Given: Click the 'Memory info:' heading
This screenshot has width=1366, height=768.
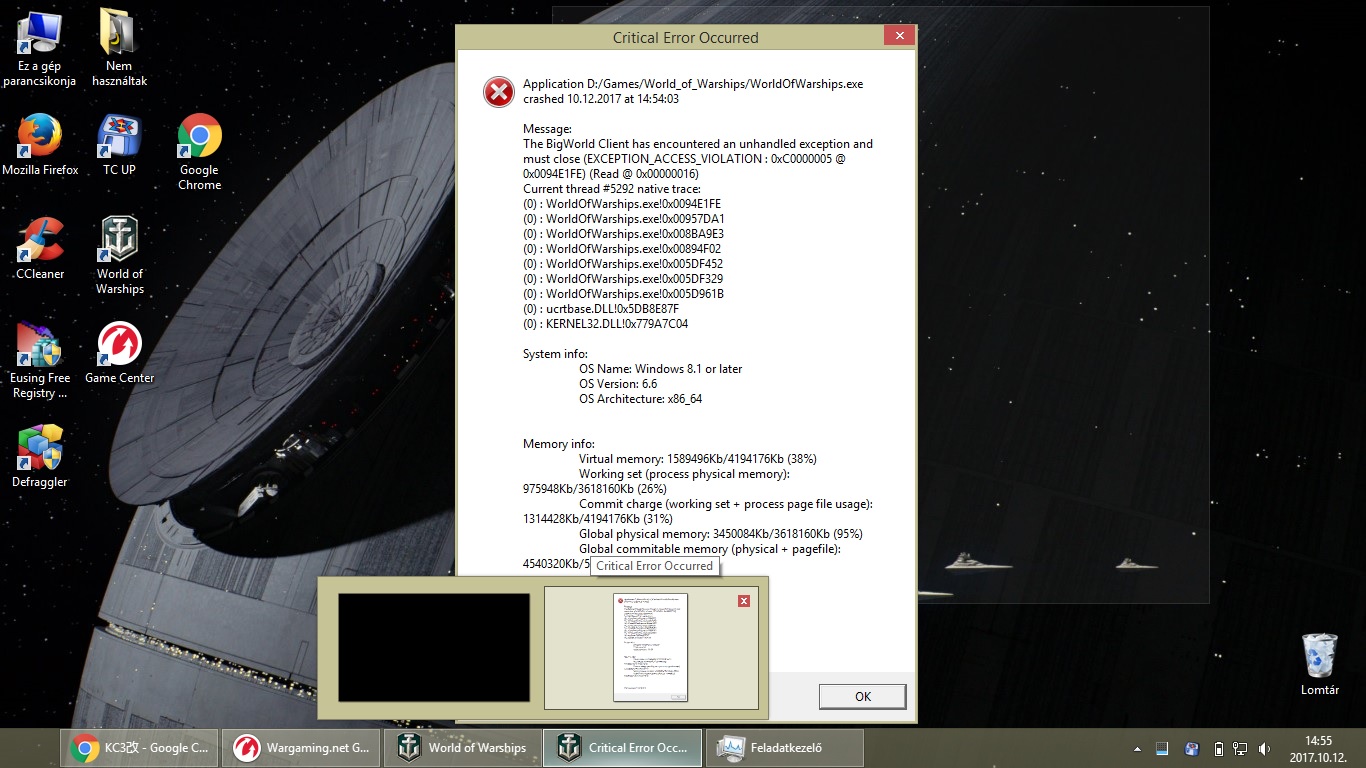Looking at the screenshot, I should (x=559, y=444).
